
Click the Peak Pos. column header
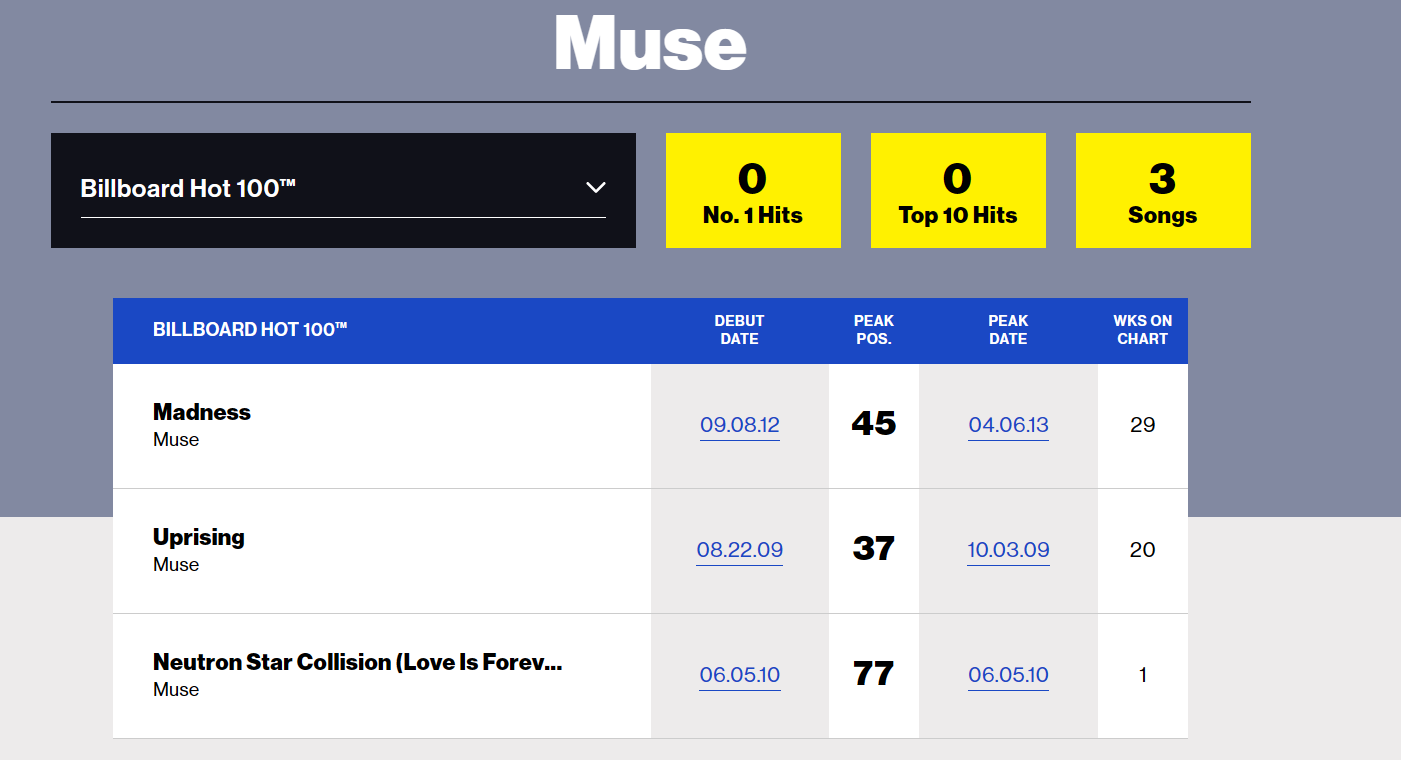click(x=873, y=330)
